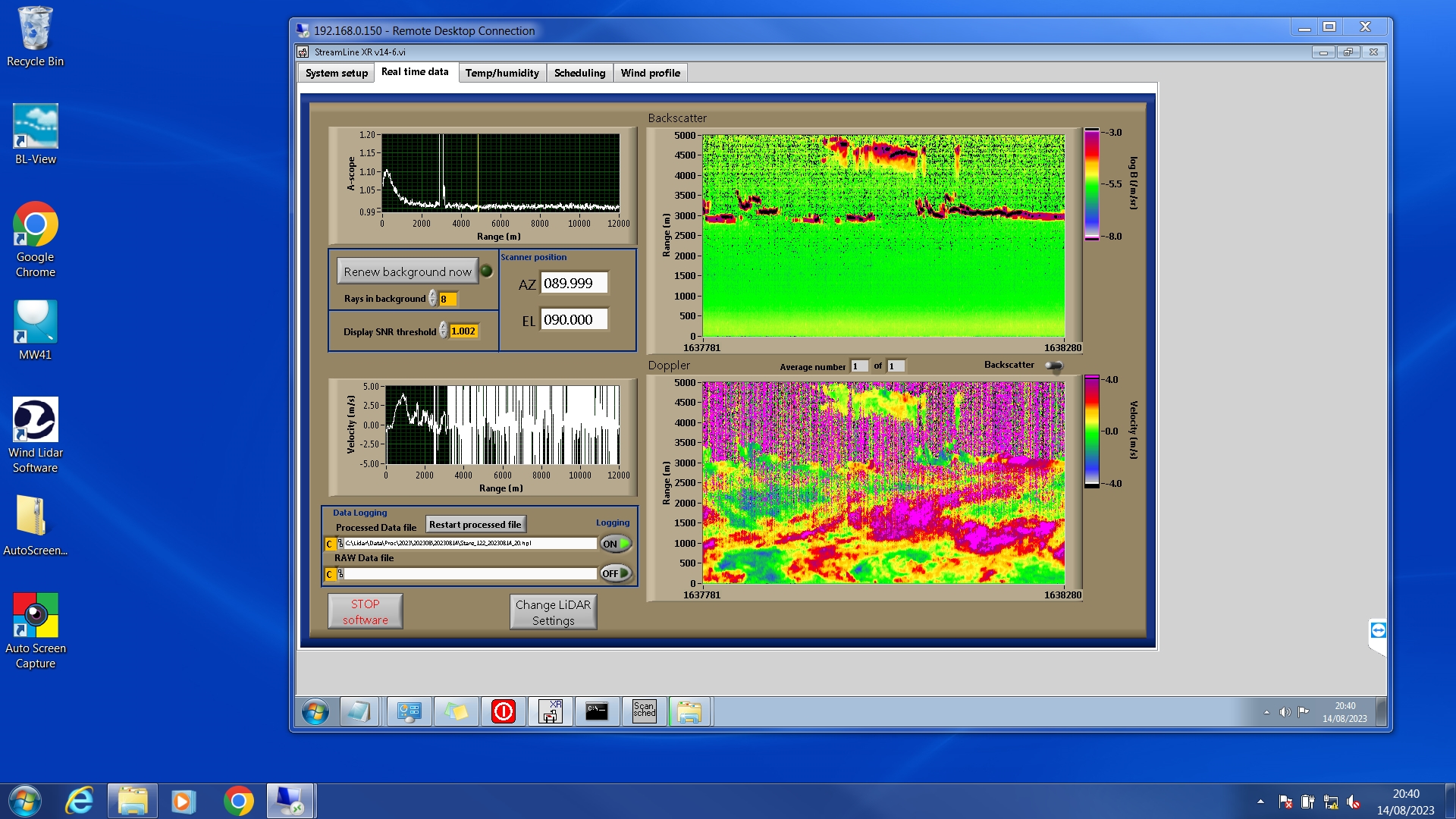The height and width of the screenshot is (819, 1456).
Task: Click the red power icon in remote taskbar
Action: [504, 711]
